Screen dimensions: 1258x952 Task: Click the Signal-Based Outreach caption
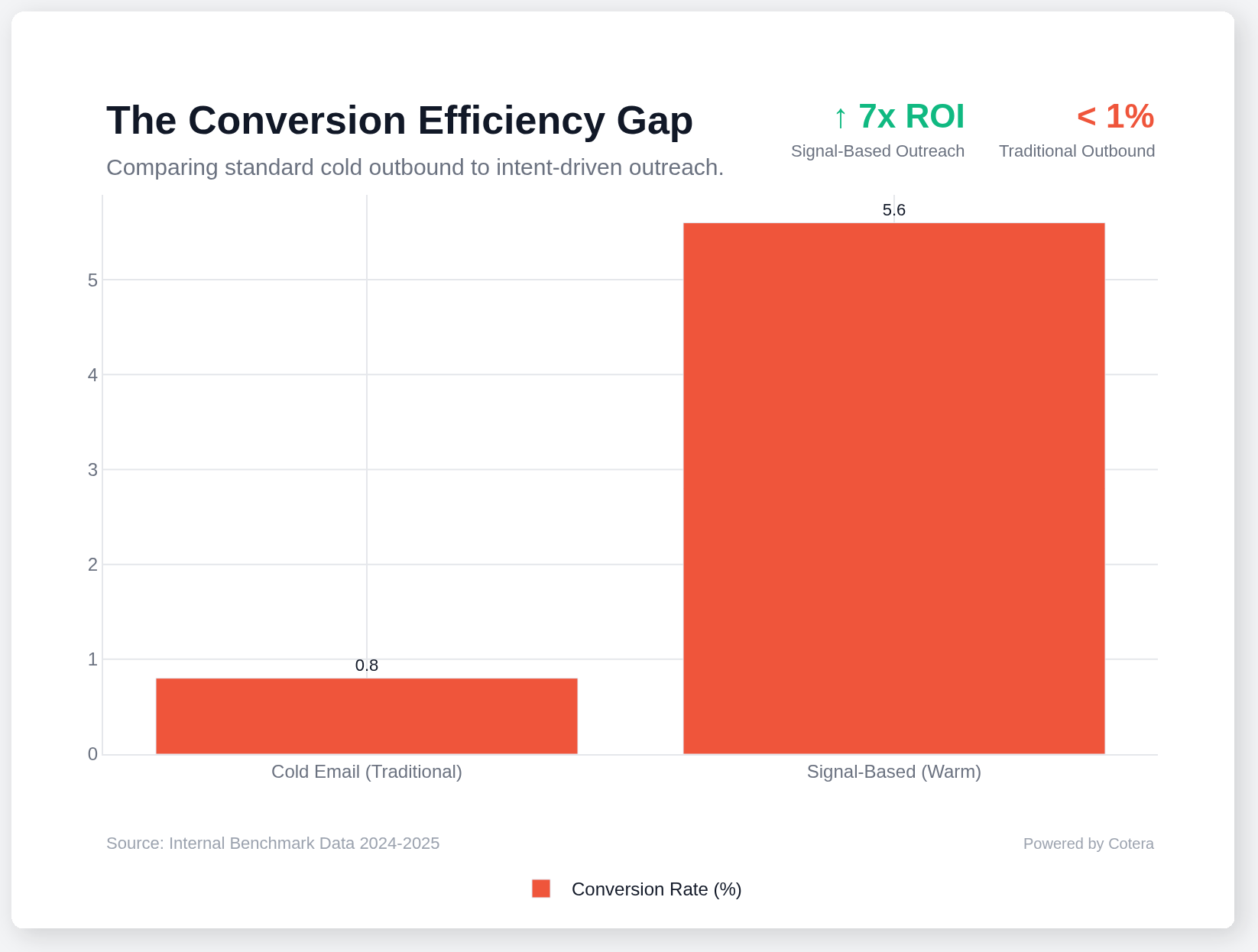[x=877, y=151]
